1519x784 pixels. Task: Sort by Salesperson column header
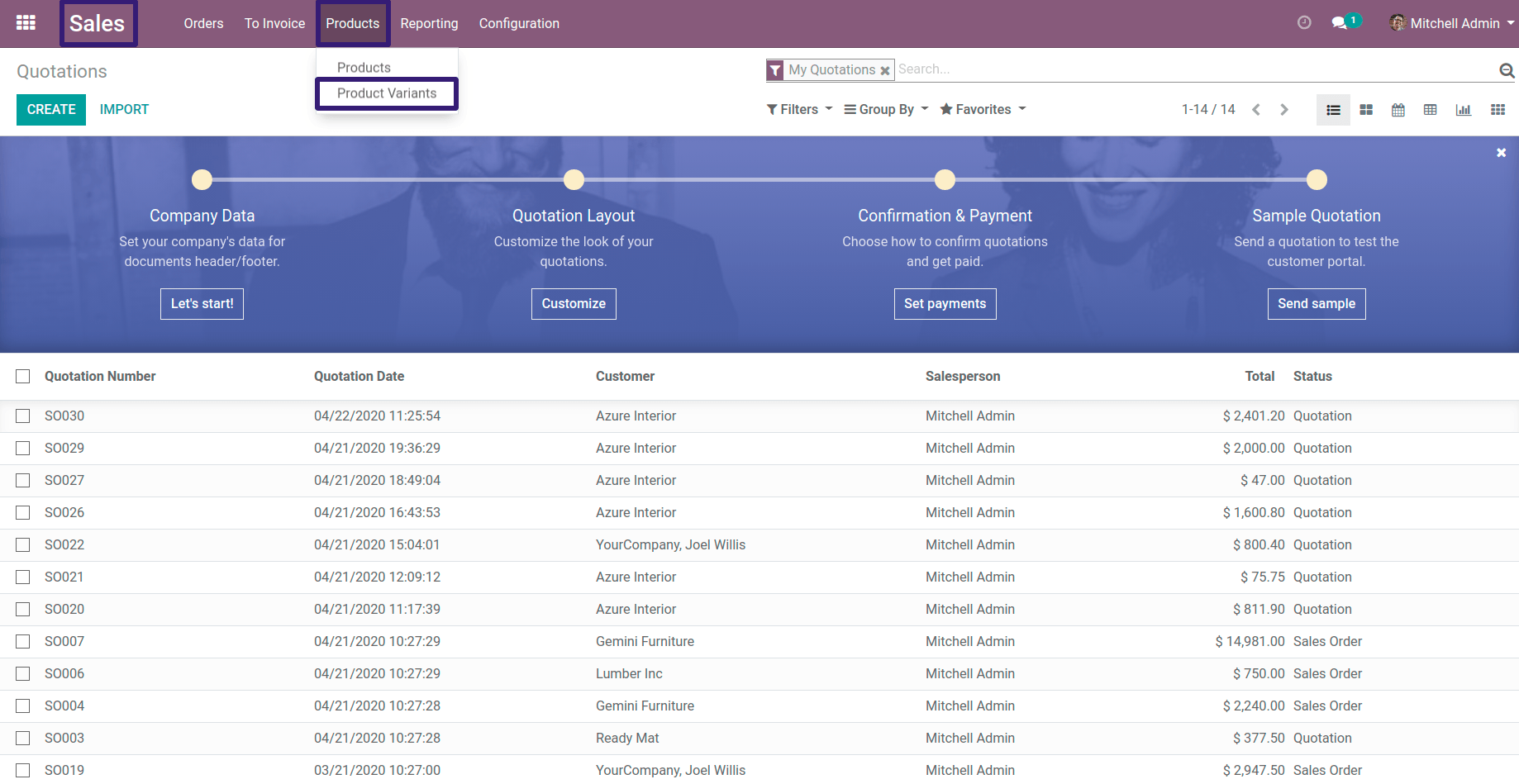(963, 377)
